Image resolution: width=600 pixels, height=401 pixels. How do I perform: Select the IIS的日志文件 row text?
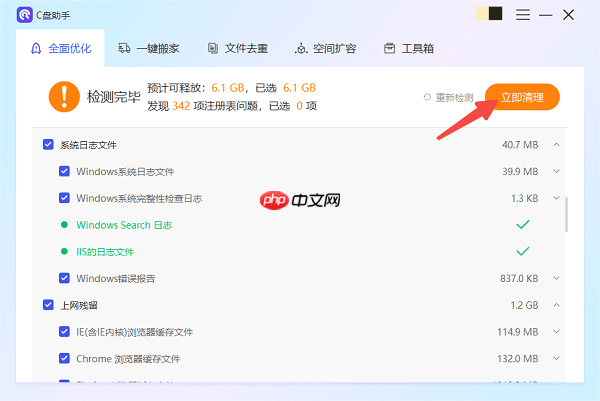(105, 252)
